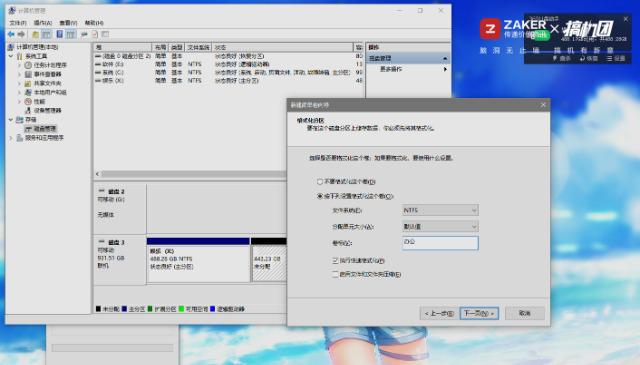This screenshot has height=365, width=640.
Task: Click the bright green Free space legend swatch
Action: (182, 309)
